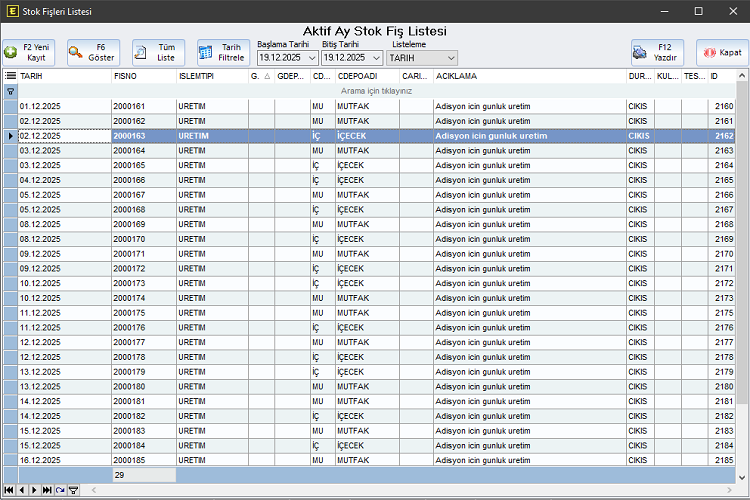Click the F2 Yeni Kayıt button
The image size is (750, 500).
[x=30, y=52]
